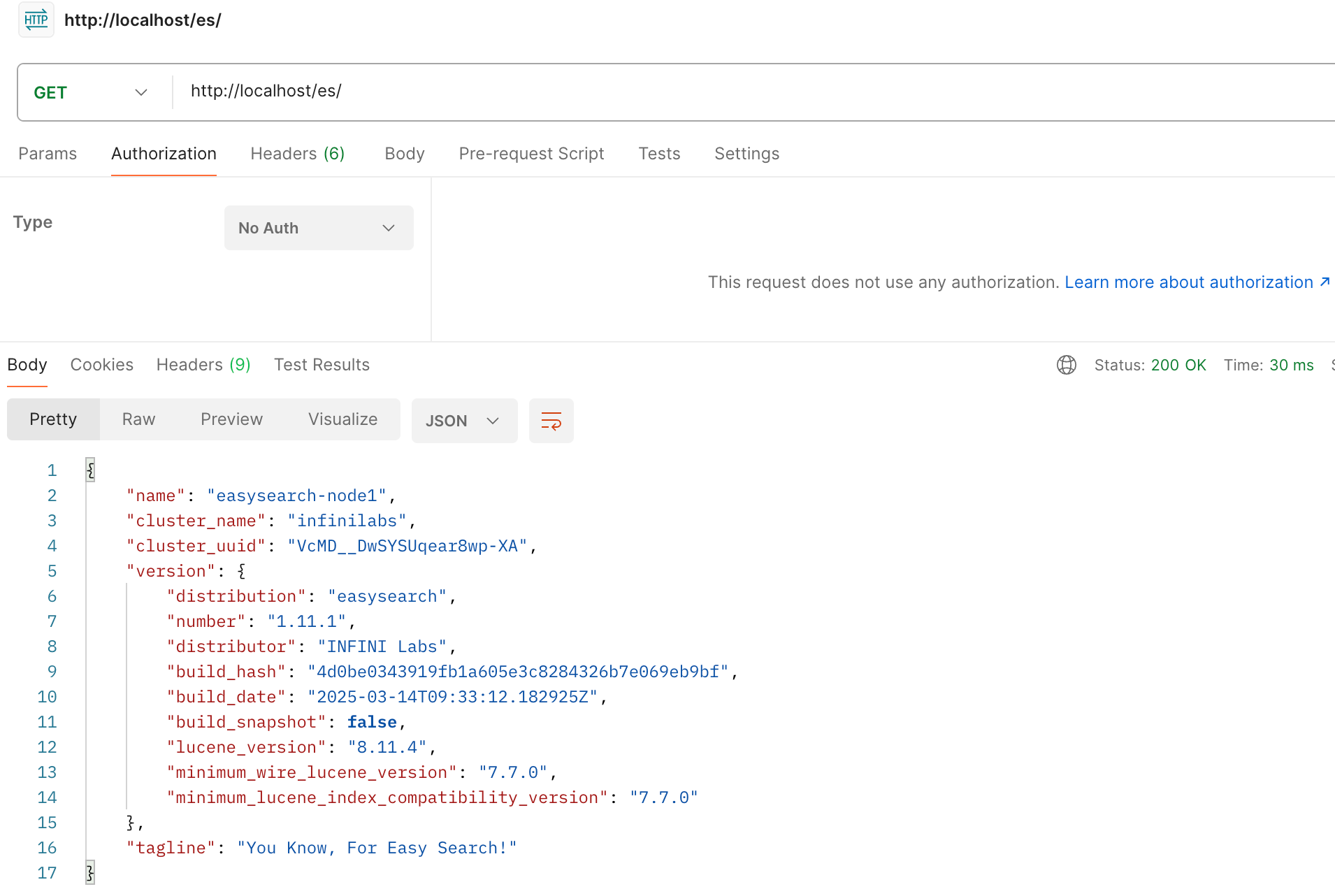The width and height of the screenshot is (1335, 896).
Task: Click line number 10 in the gutter
Action: click(47, 697)
